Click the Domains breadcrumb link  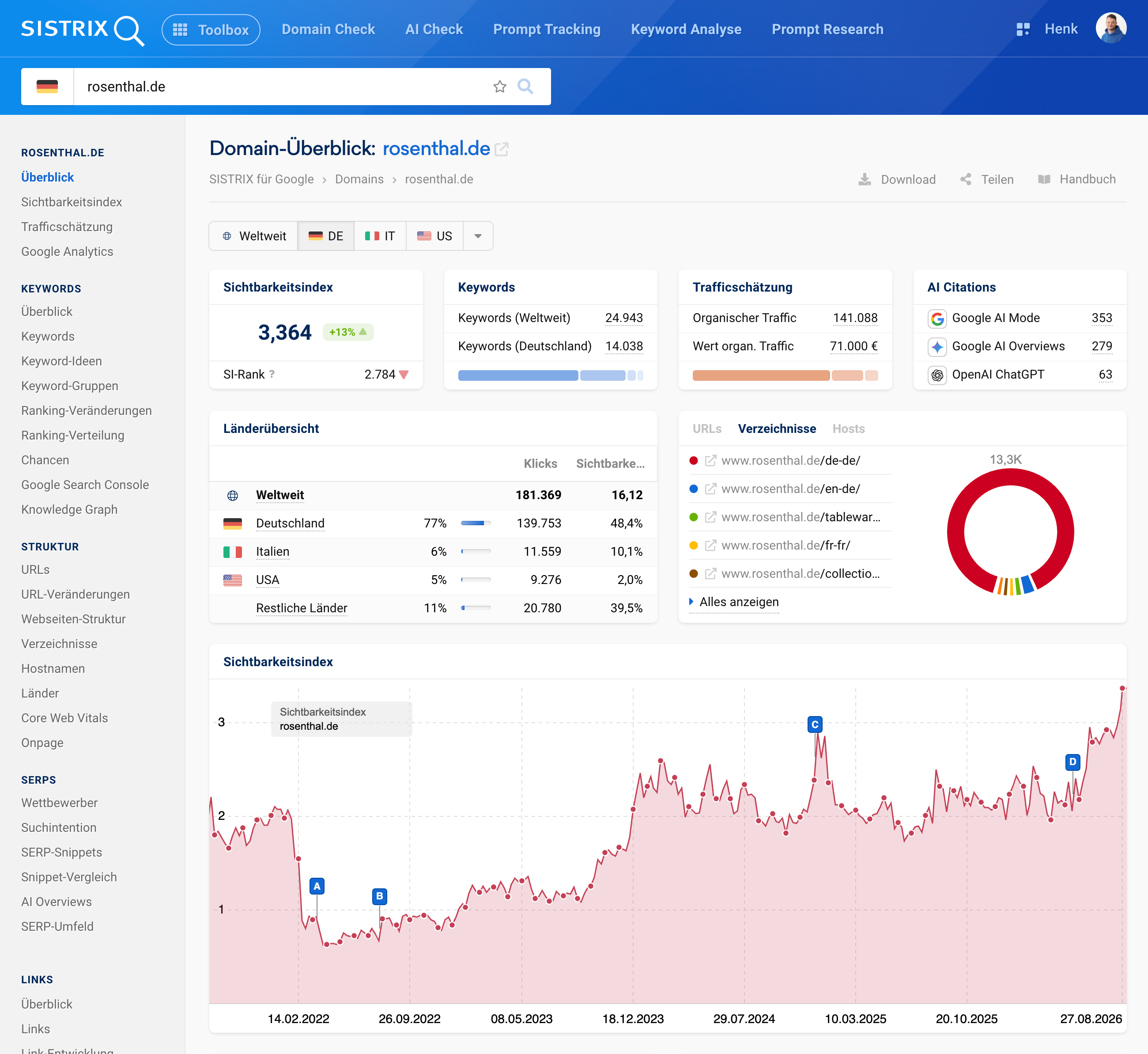(359, 180)
